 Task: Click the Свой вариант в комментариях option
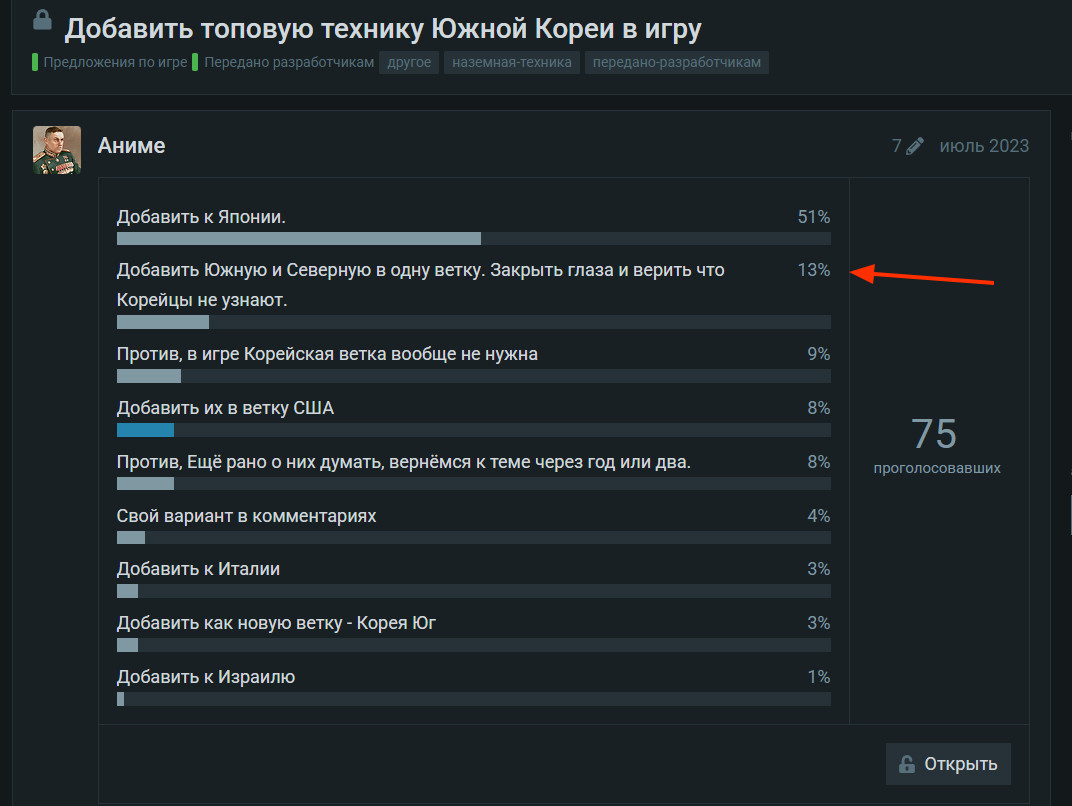(246, 516)
